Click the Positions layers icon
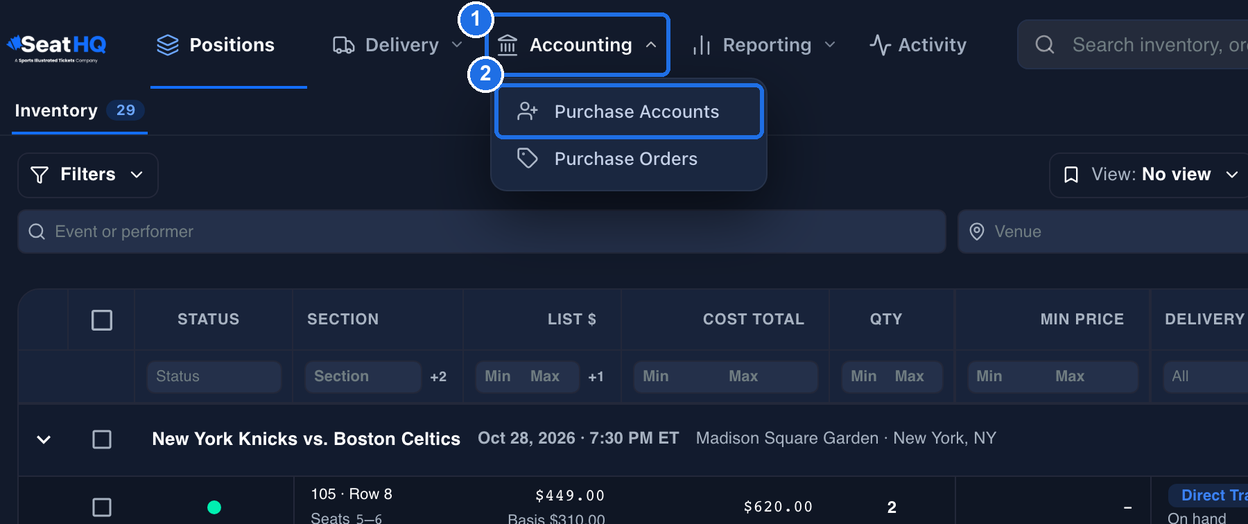 click(168, 45)
